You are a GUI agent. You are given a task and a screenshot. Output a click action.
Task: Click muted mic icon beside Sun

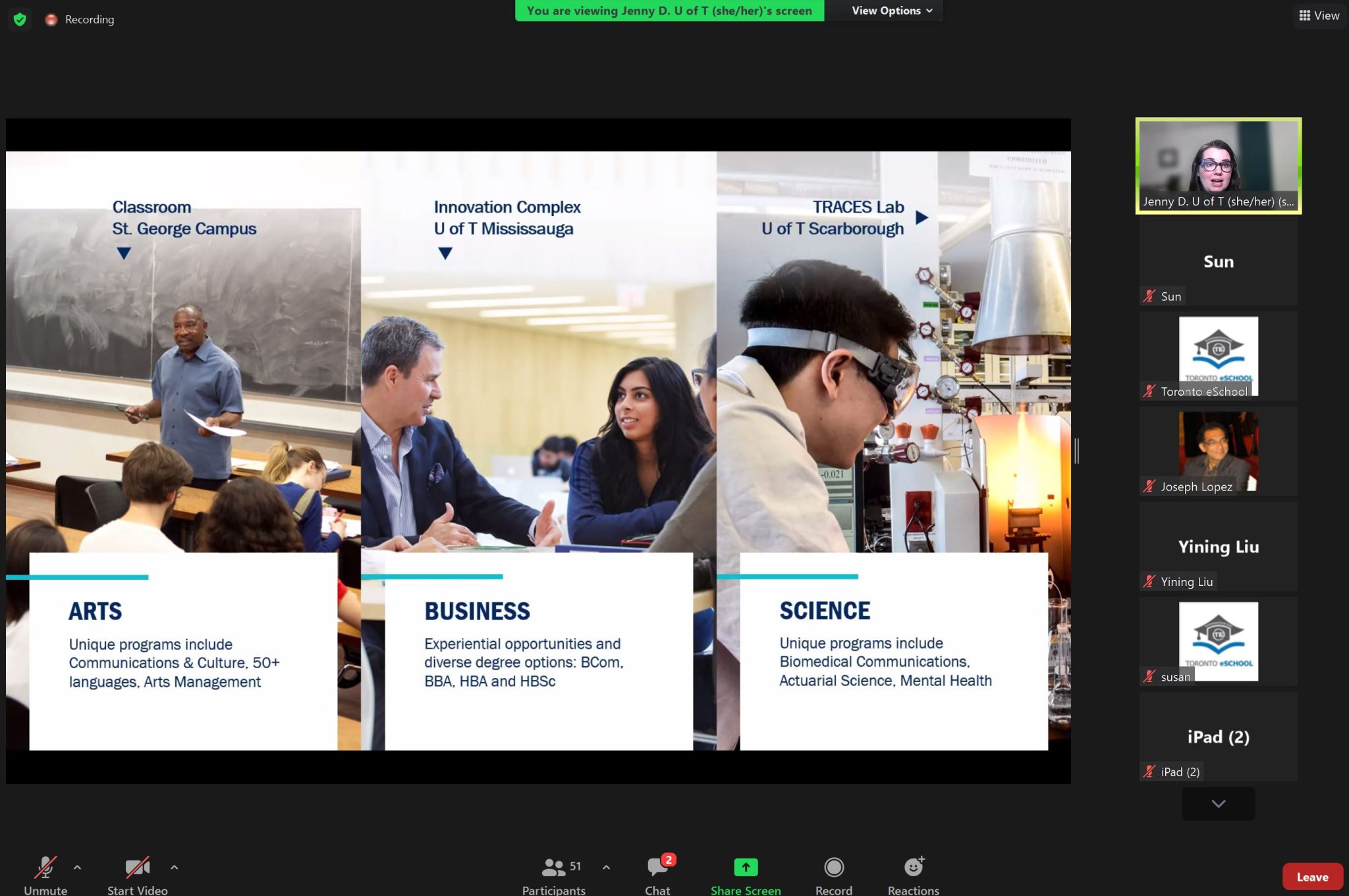pos(1149,296)
